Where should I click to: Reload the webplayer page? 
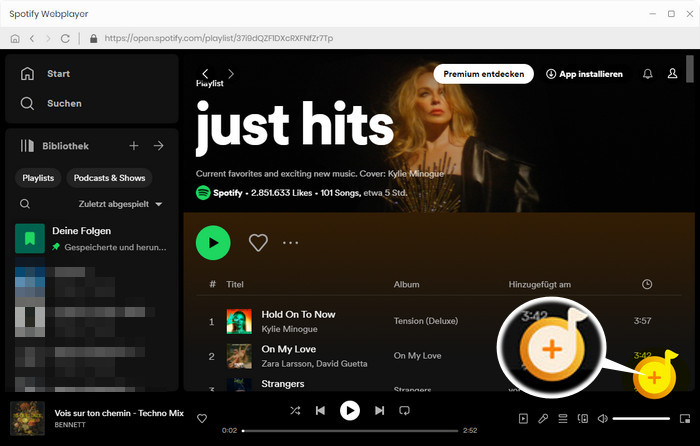[65, 38]
